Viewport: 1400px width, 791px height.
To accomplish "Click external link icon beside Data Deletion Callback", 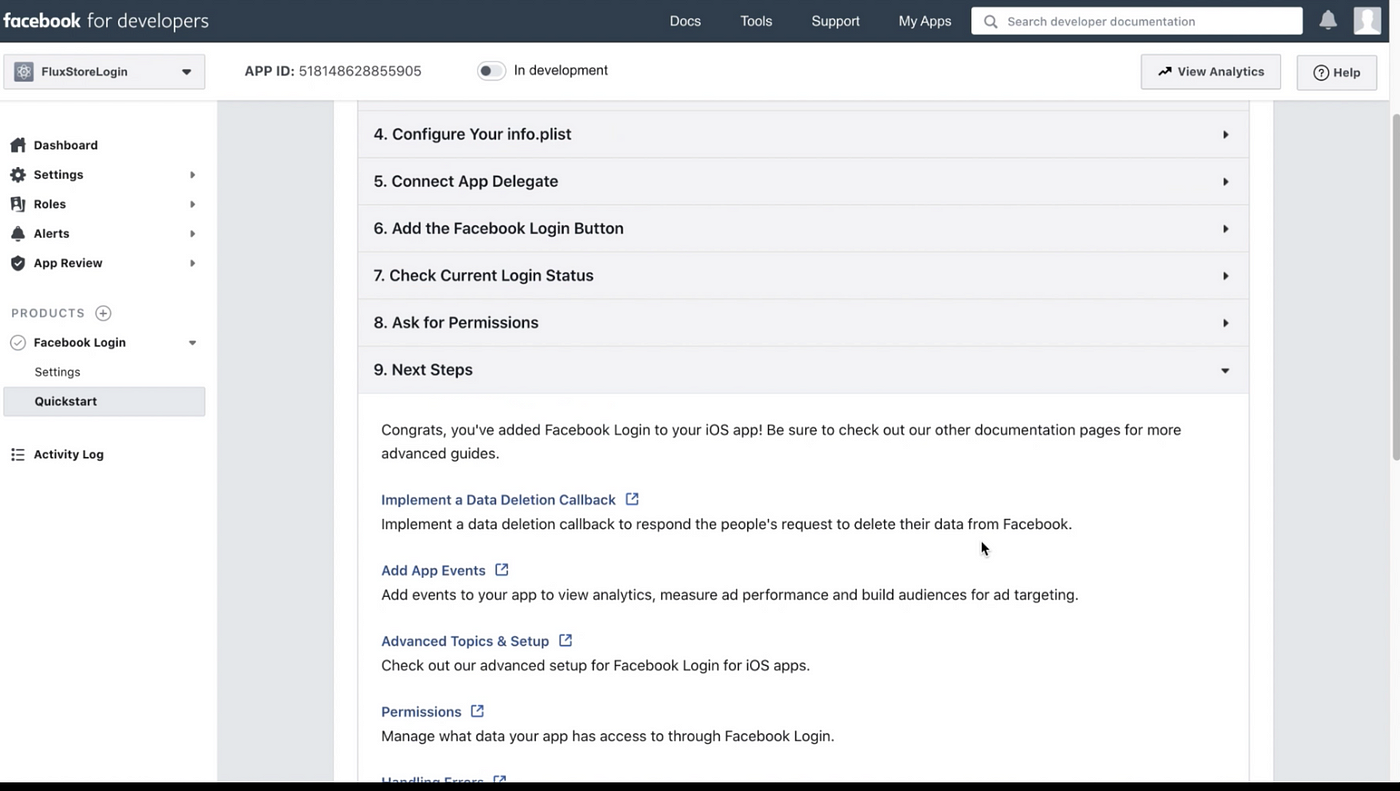I will click(x=632, y=499).
